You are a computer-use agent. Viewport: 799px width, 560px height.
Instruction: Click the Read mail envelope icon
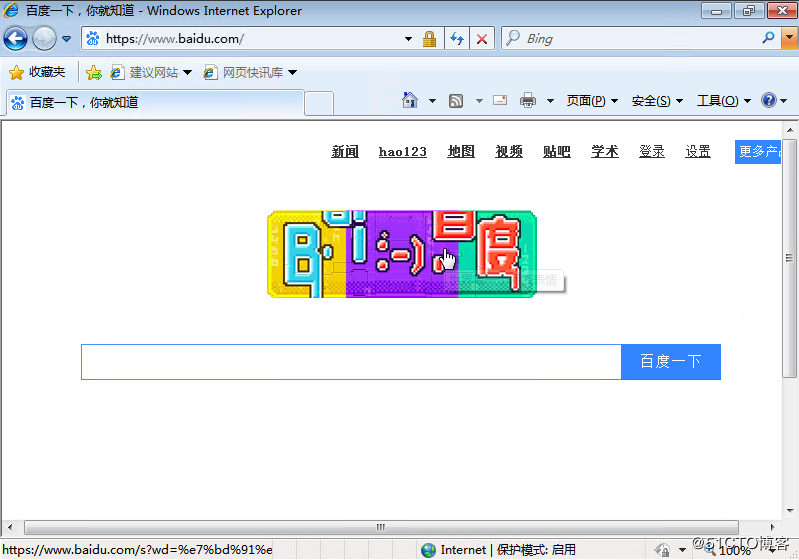click(500, 101)
